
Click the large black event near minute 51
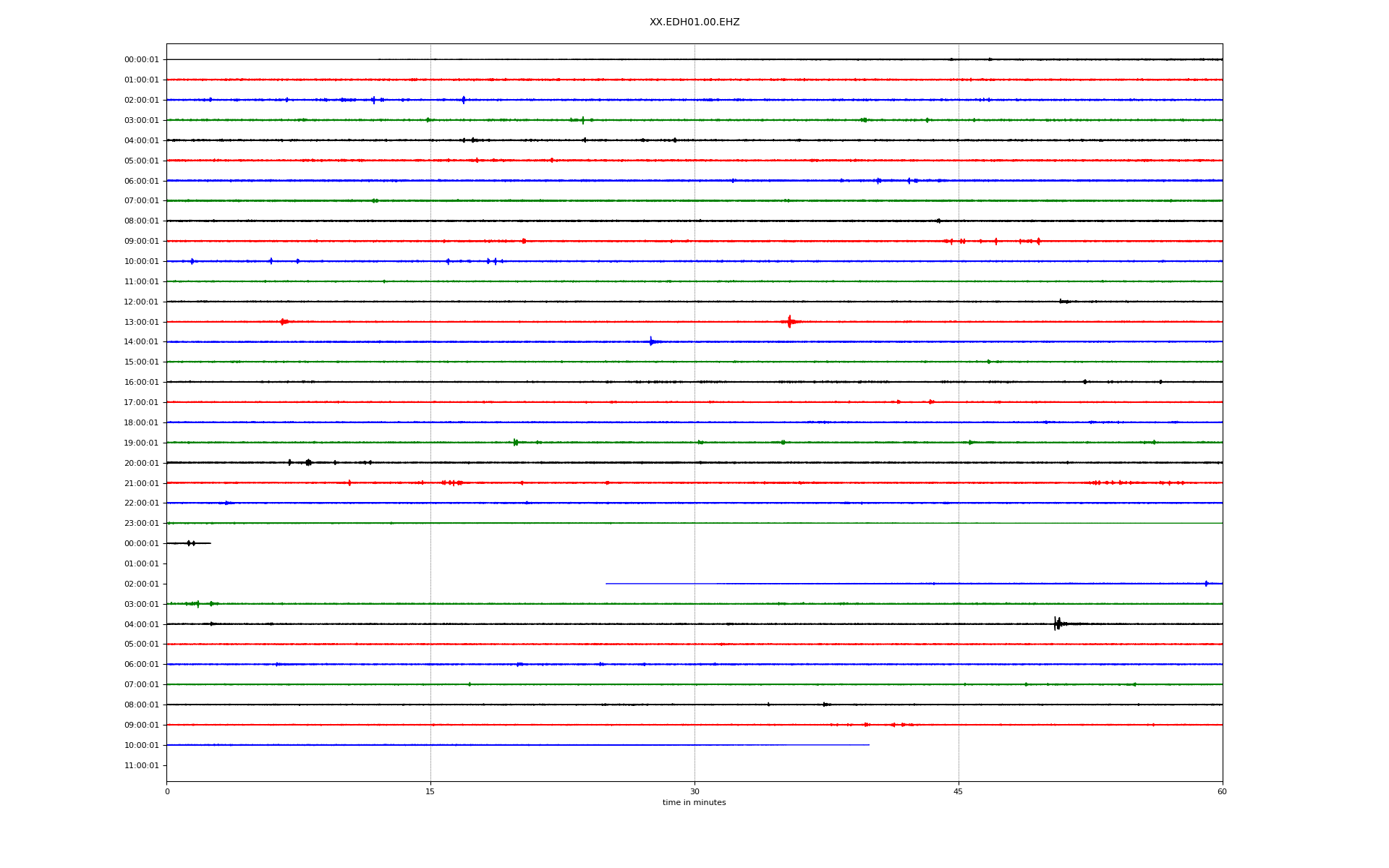coord(1057,624)
